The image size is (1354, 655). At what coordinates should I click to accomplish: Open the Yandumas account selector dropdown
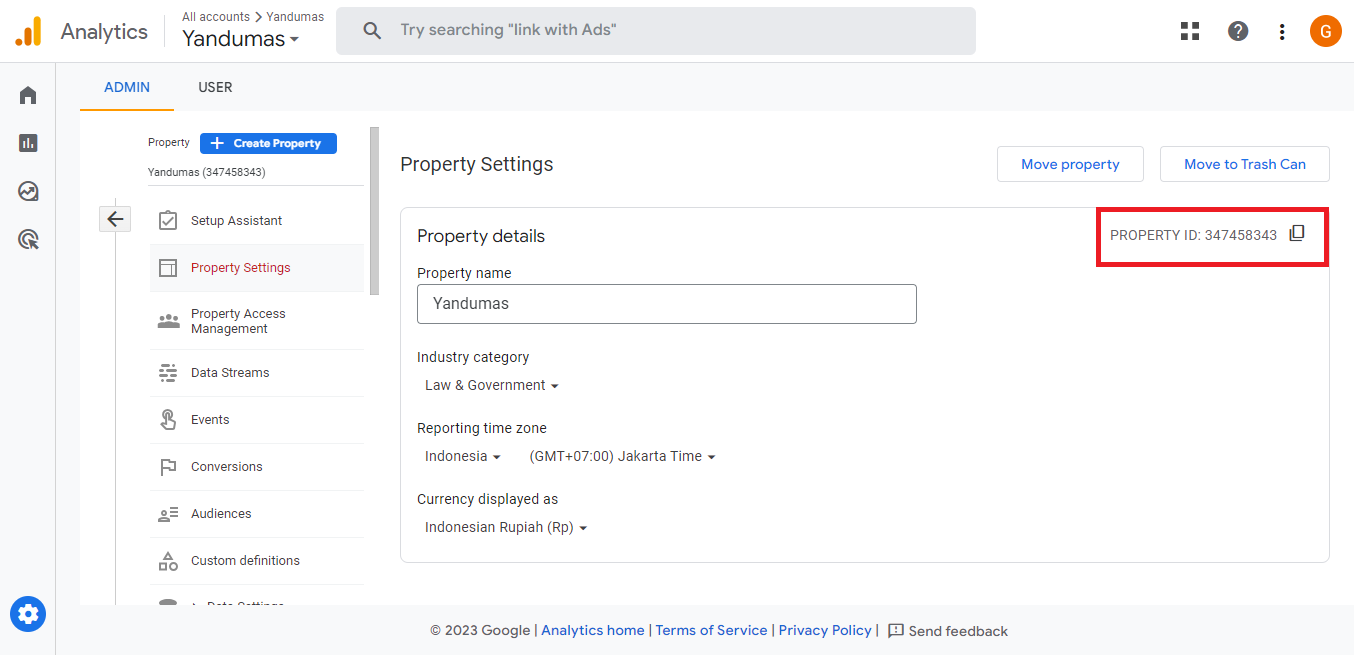tap(240, 39)
